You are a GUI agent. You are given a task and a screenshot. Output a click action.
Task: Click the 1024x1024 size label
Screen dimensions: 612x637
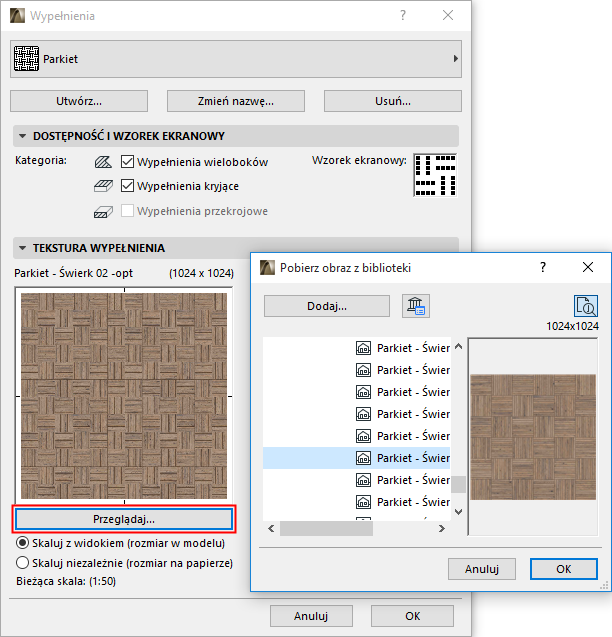point(572,326)
